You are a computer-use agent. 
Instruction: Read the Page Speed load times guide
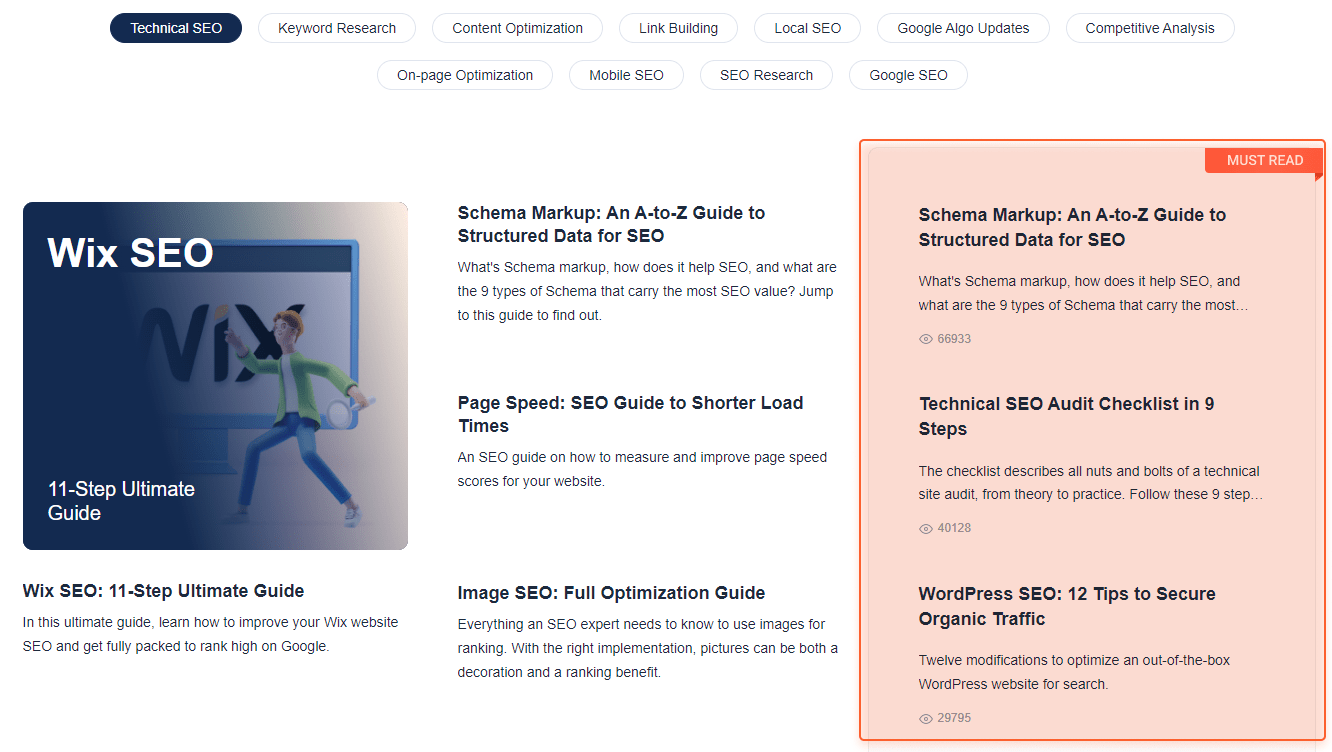click(x=630, y=414)
